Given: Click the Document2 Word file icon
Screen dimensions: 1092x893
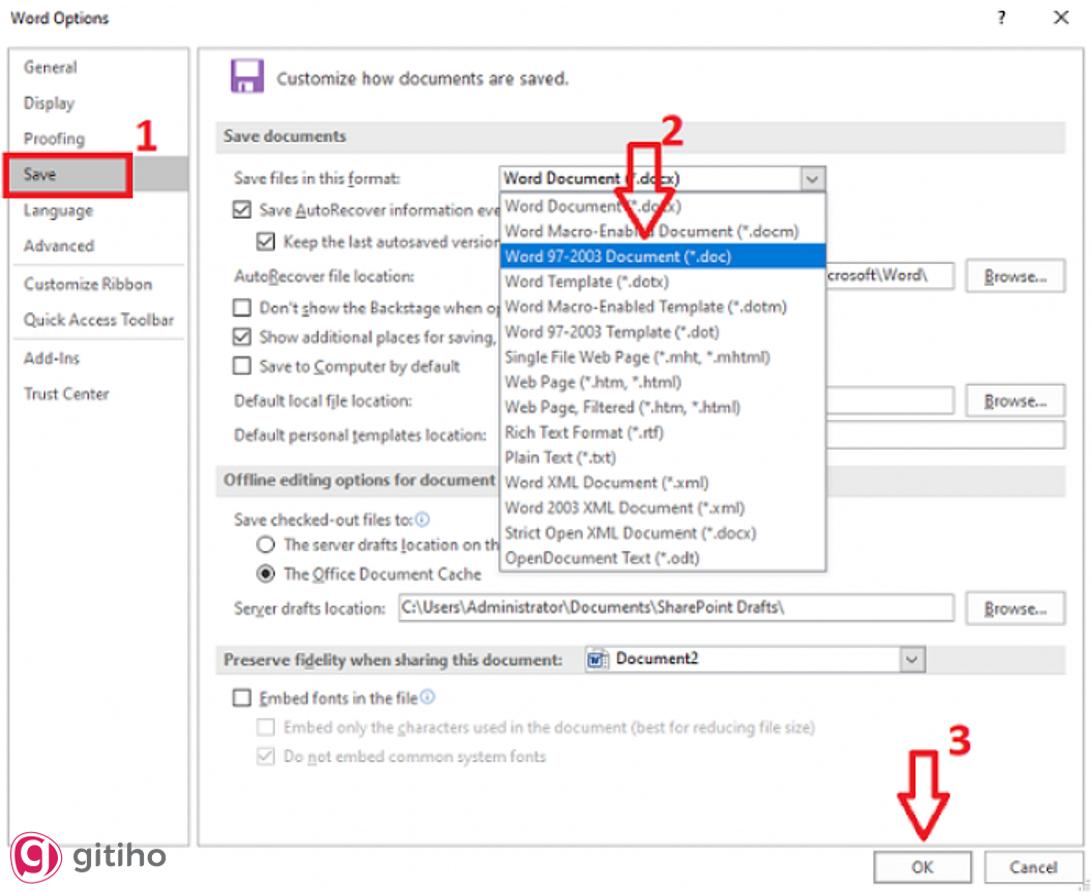Looking at the screenshot, I should (x=597, y=658).
